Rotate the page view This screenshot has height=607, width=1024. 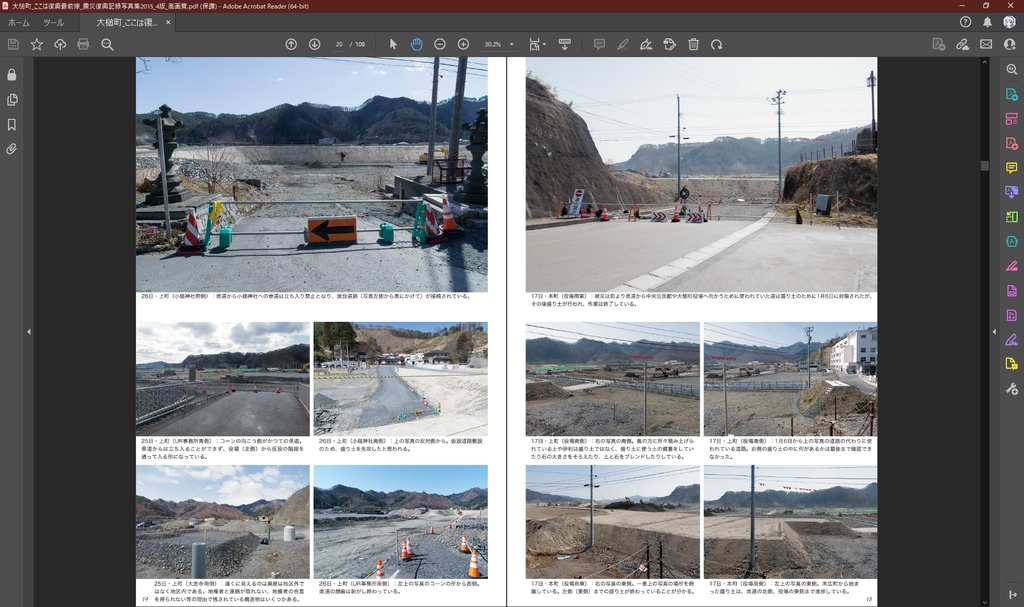[717, 44]
